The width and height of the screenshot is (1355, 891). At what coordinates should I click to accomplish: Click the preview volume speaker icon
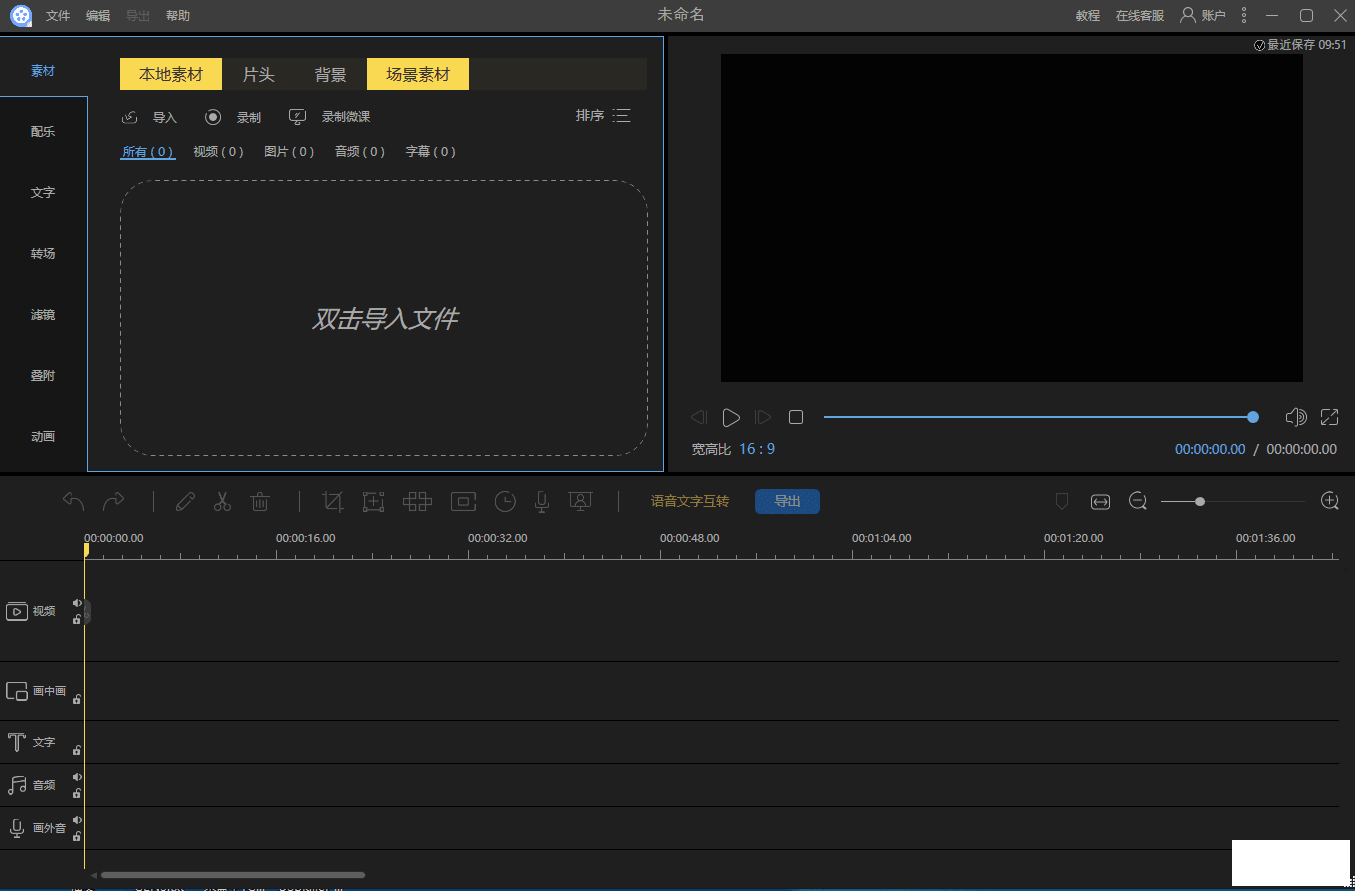pyautogui.click(x=1296, y=417)
